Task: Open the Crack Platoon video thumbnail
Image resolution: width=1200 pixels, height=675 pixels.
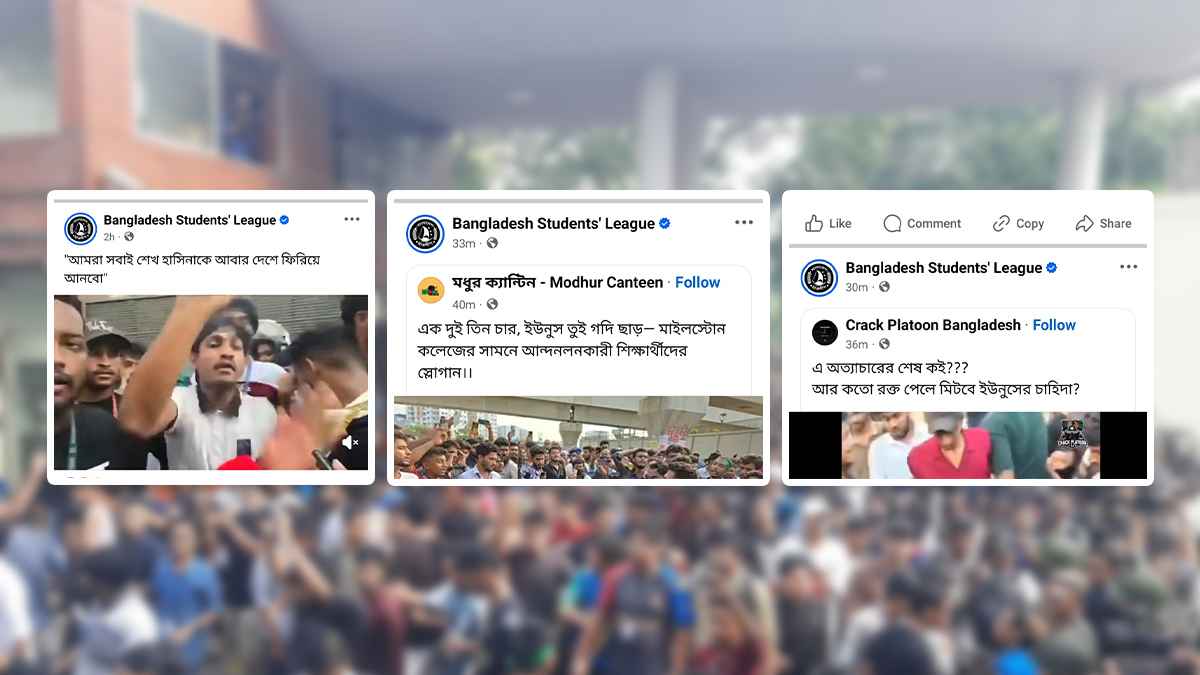Action: (x=968, y=445)
